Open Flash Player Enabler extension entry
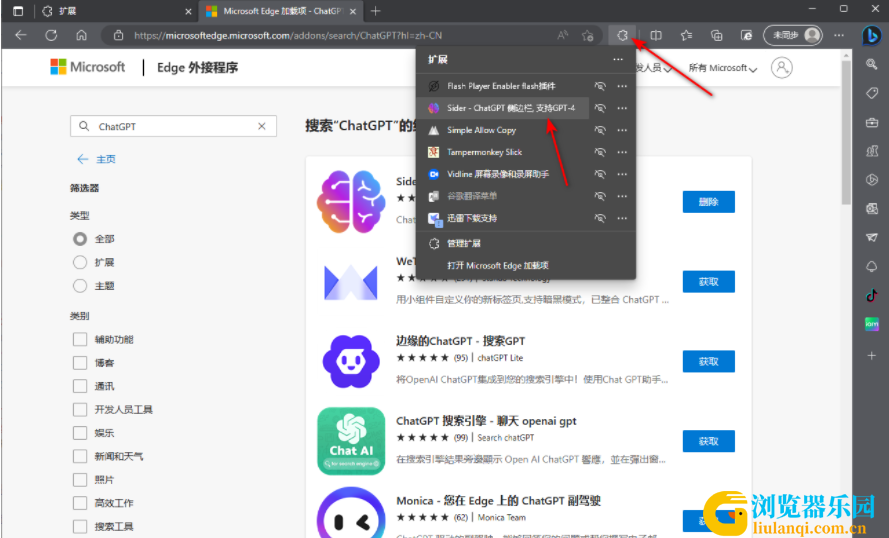Screen dimensions: 889x538 [503, 86]
